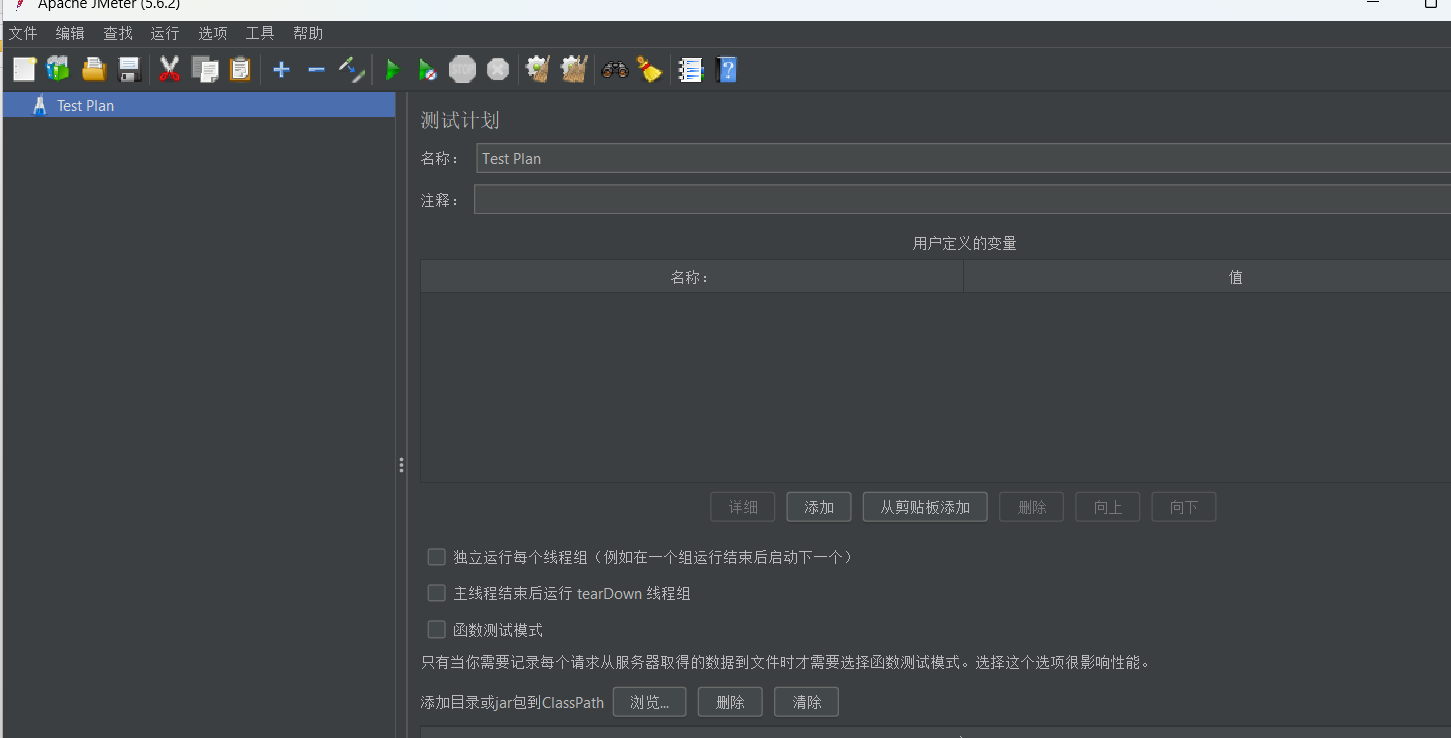Image resolution: width=1451 pixels, height=738 pixels.
Task: Click the flask icon beside Test Plan
Action: click(x=40, y=105)
